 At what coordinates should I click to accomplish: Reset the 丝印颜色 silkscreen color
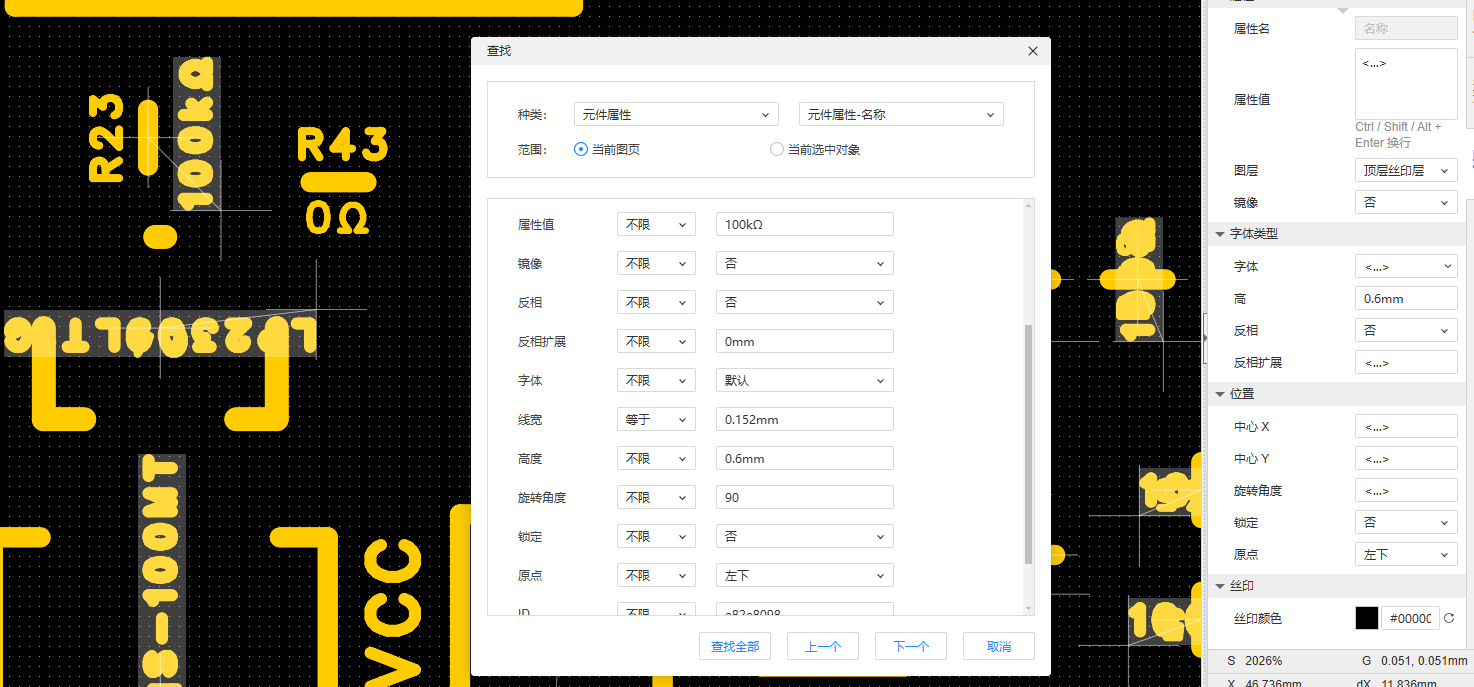click(1449, 619)
